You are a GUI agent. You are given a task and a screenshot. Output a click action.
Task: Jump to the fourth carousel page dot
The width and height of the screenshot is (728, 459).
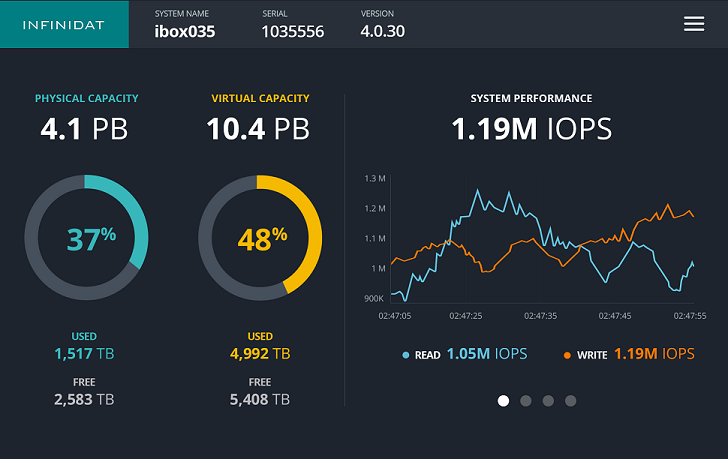point(571,401)
